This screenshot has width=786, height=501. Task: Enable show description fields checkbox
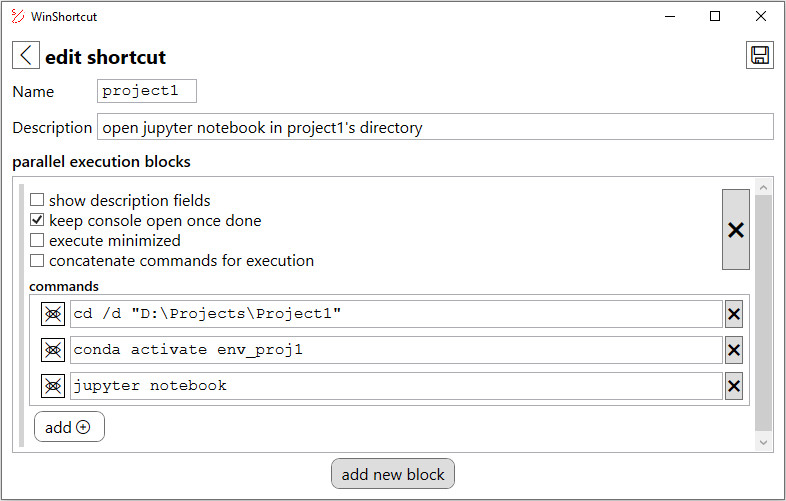(37, 201)
